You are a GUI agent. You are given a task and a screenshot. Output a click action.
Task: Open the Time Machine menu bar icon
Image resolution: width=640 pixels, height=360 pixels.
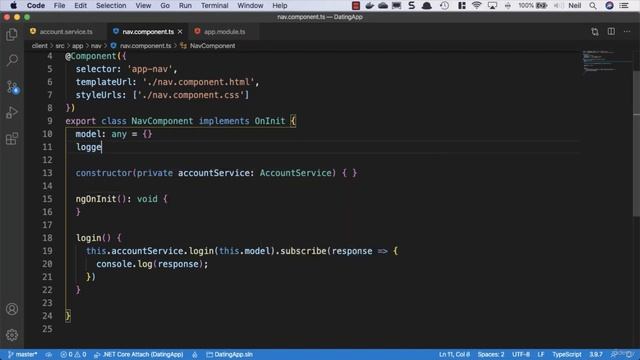click(444, 6)
